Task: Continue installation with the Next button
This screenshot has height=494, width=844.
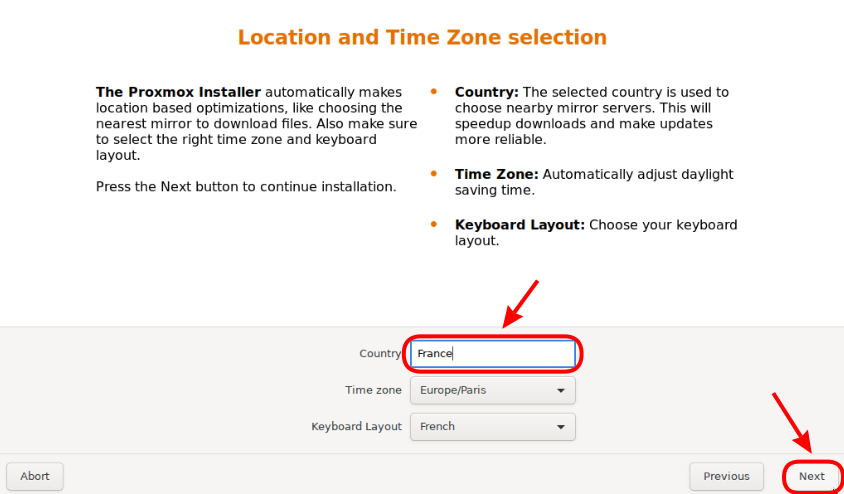Action: coord(811,476)
